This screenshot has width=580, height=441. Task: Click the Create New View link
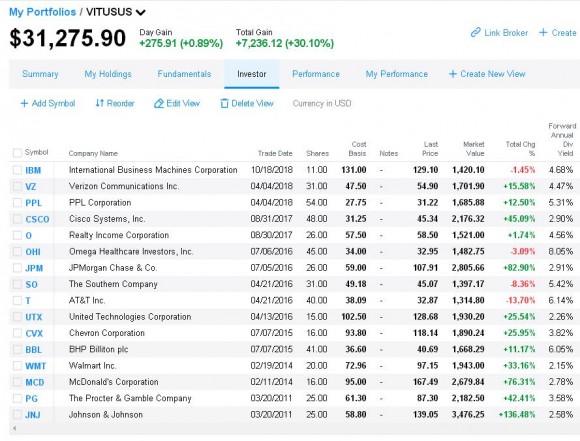click(487, 74)
